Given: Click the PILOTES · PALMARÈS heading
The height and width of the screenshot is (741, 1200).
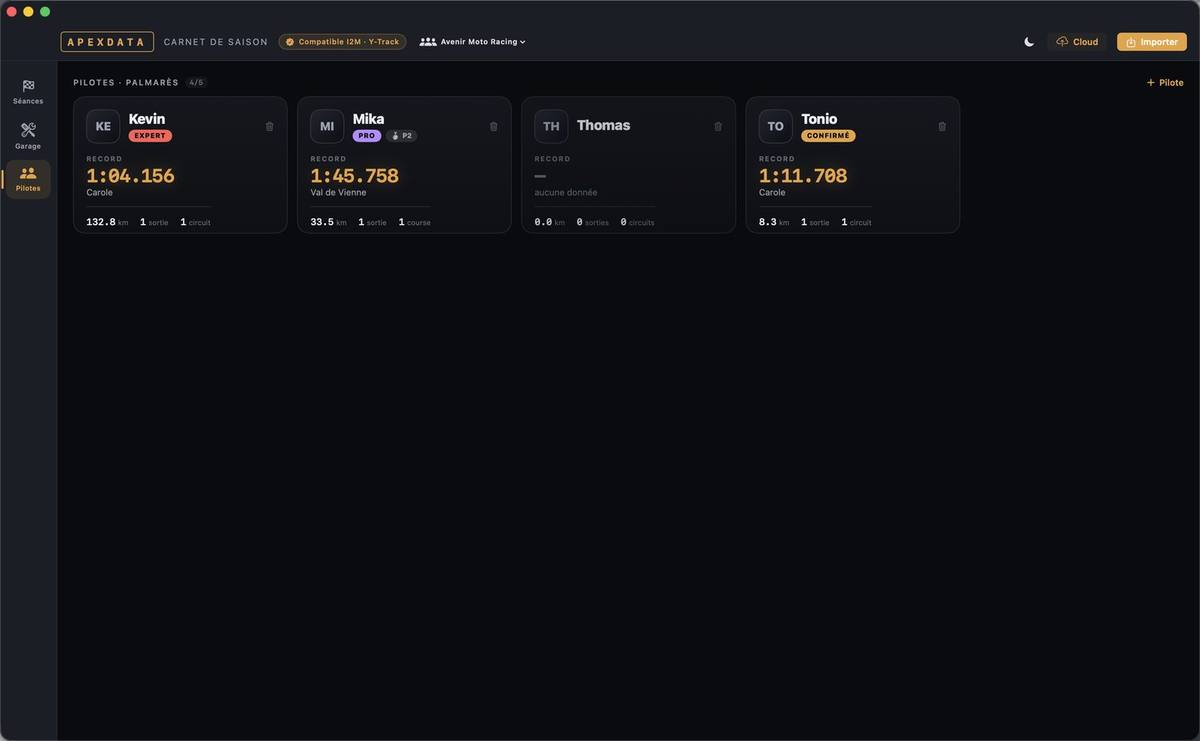Looking at the screenshot, I should tap(126, 83).
